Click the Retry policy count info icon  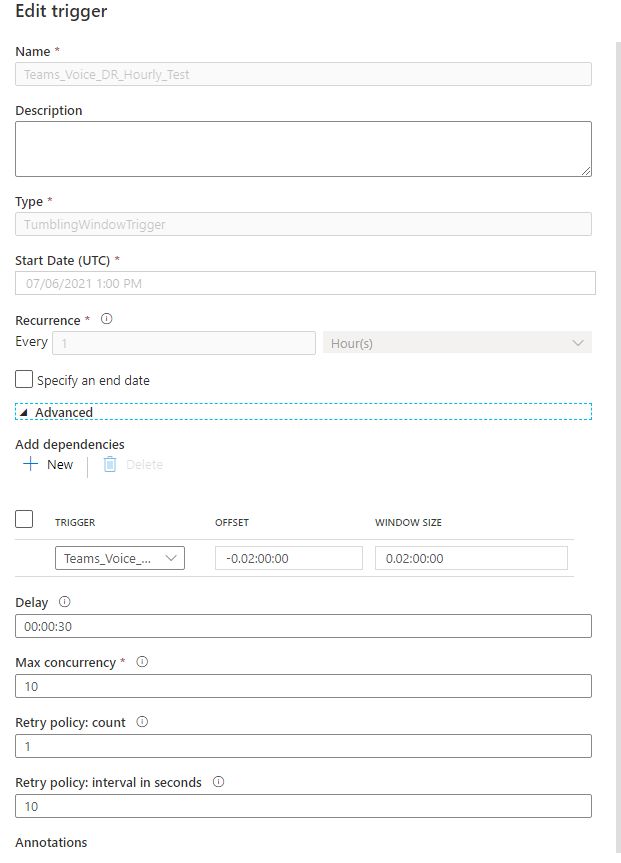[x=142, y=722]
